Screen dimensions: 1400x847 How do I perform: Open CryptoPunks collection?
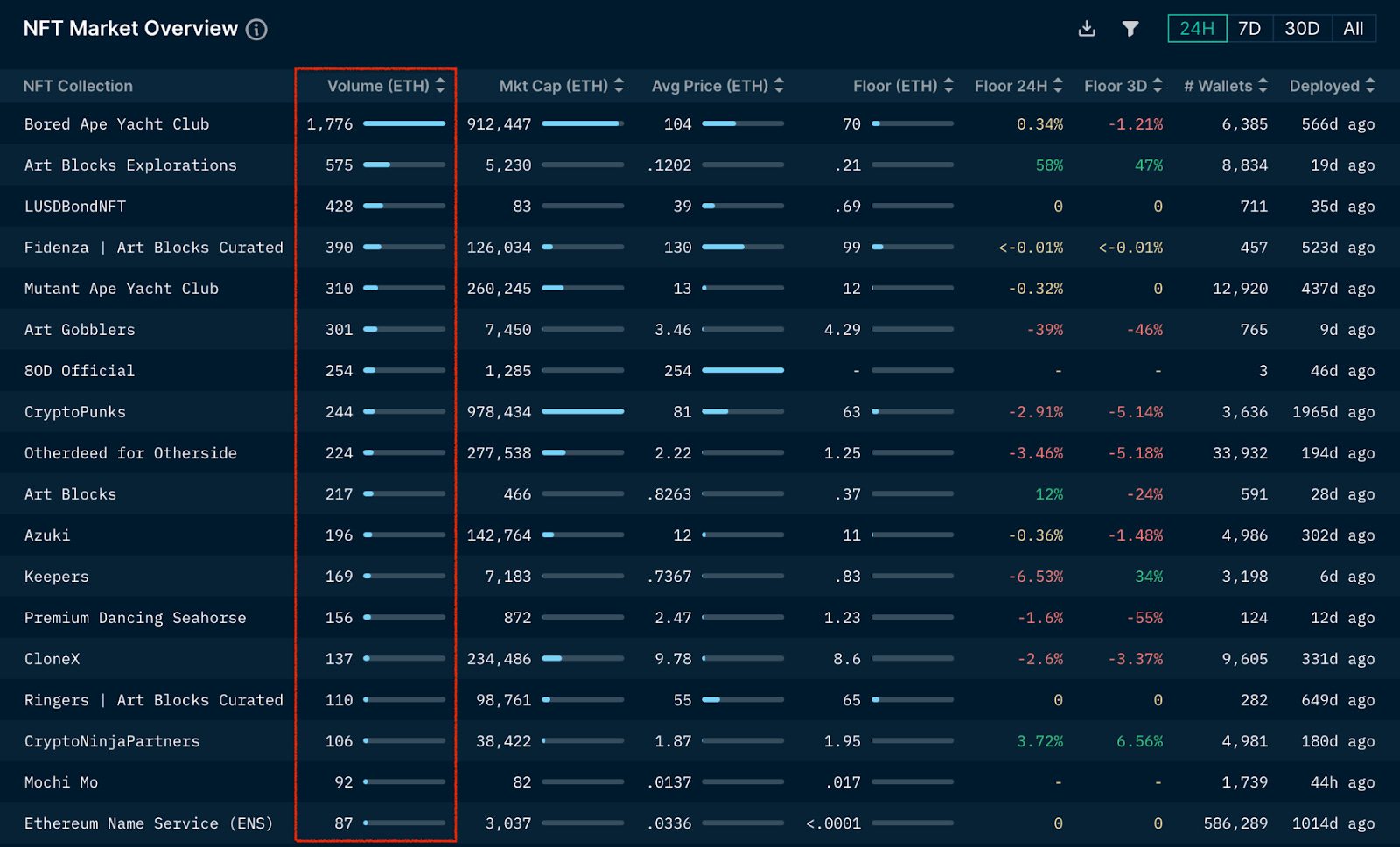coord(75,412)
